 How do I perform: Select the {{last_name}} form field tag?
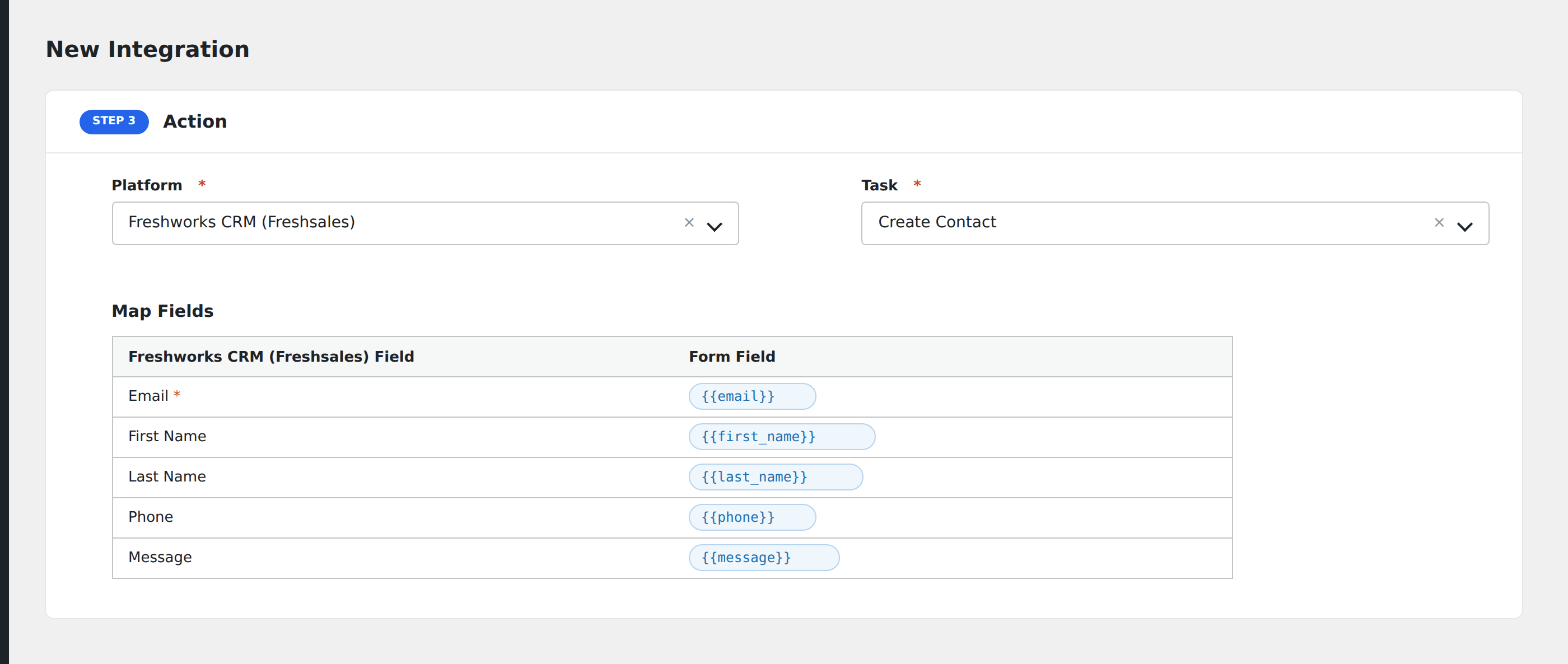tap(776, 476)
